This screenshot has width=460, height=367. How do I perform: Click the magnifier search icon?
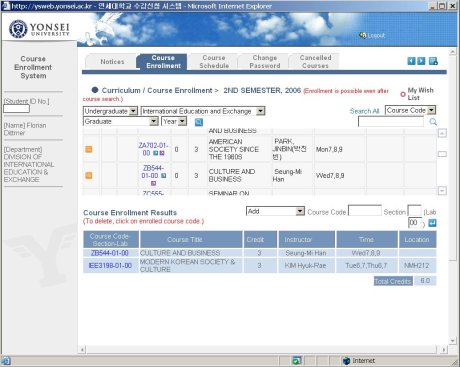coord(433,122)
